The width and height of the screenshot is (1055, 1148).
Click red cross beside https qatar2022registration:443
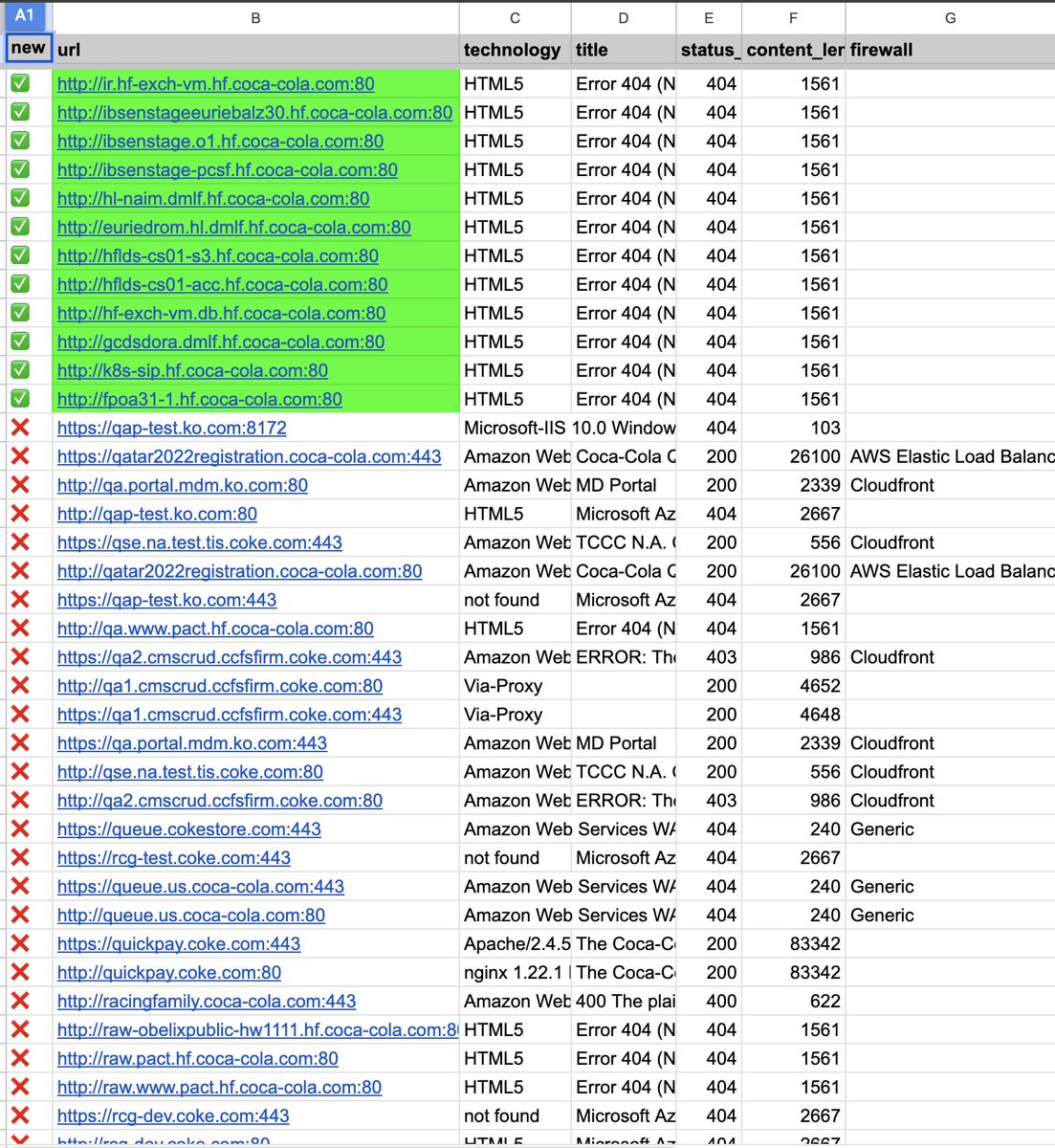pyautogui.click(x=19, y=456)
